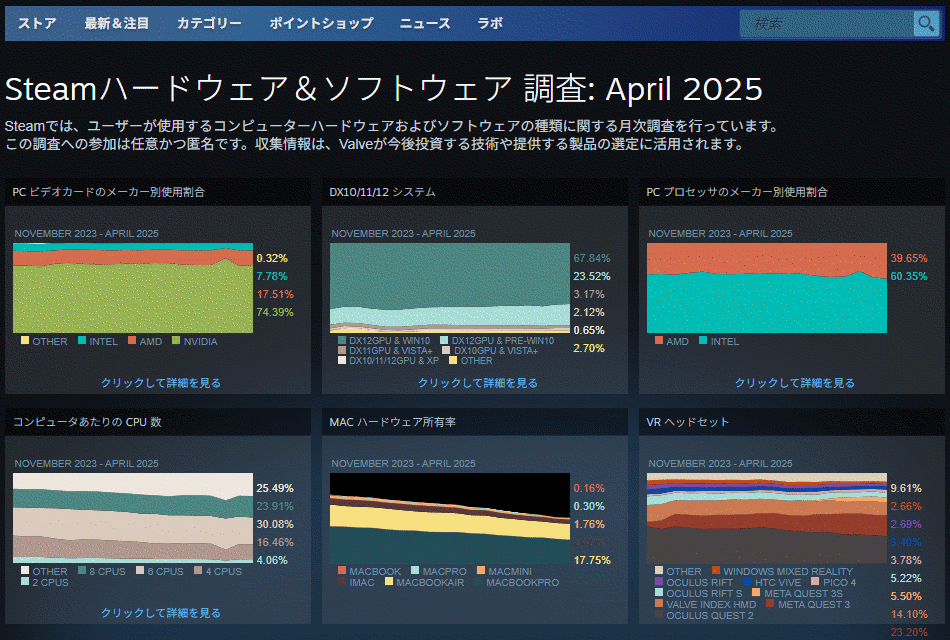Click the DX12GPU & PRE-WIN10 legend swatch
This screenshot has height=640, width=950.
[x=444, y=340]
